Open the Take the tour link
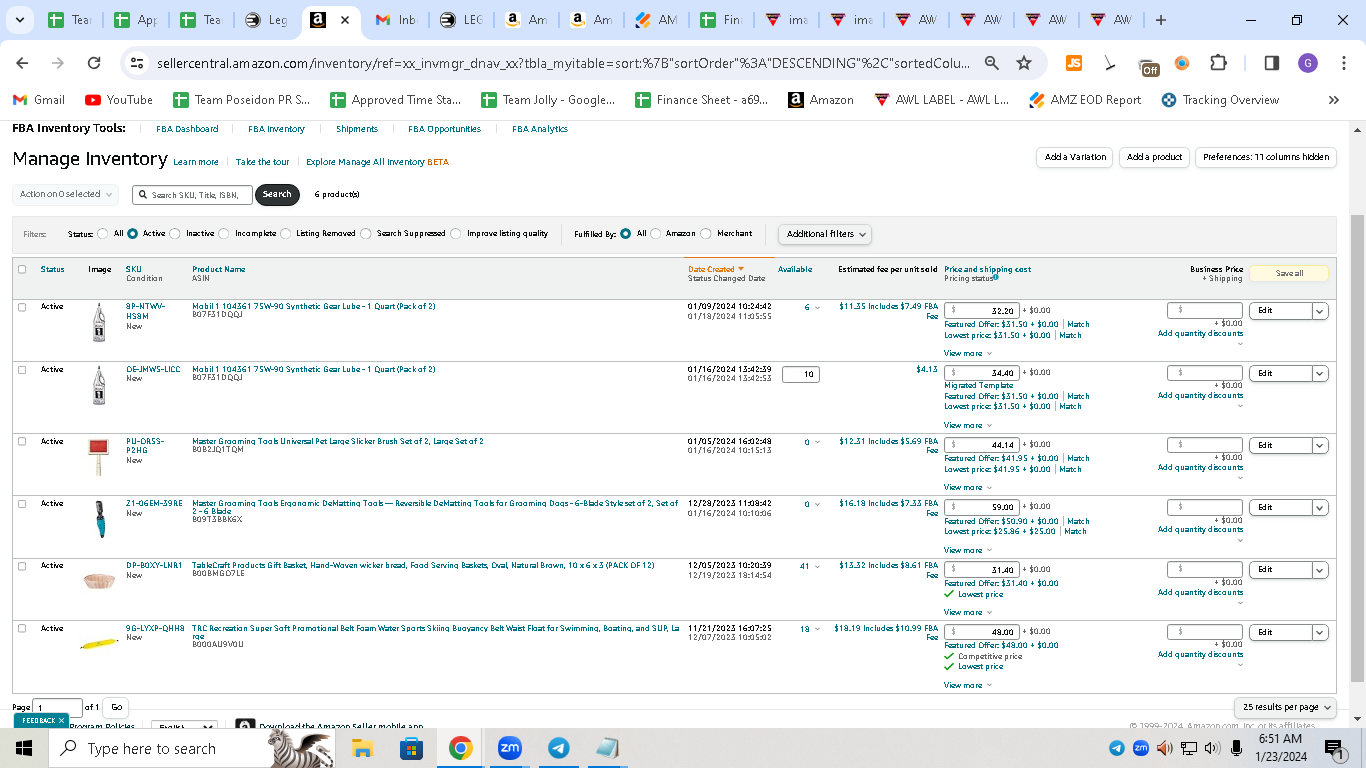 (262, 162)
